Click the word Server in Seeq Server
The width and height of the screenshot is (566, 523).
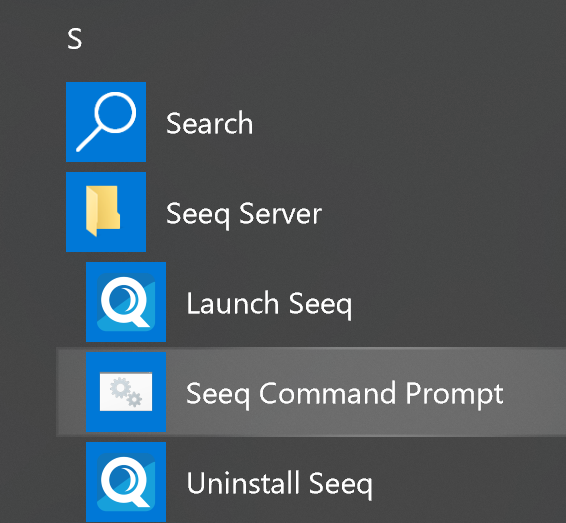coord(280,214)
